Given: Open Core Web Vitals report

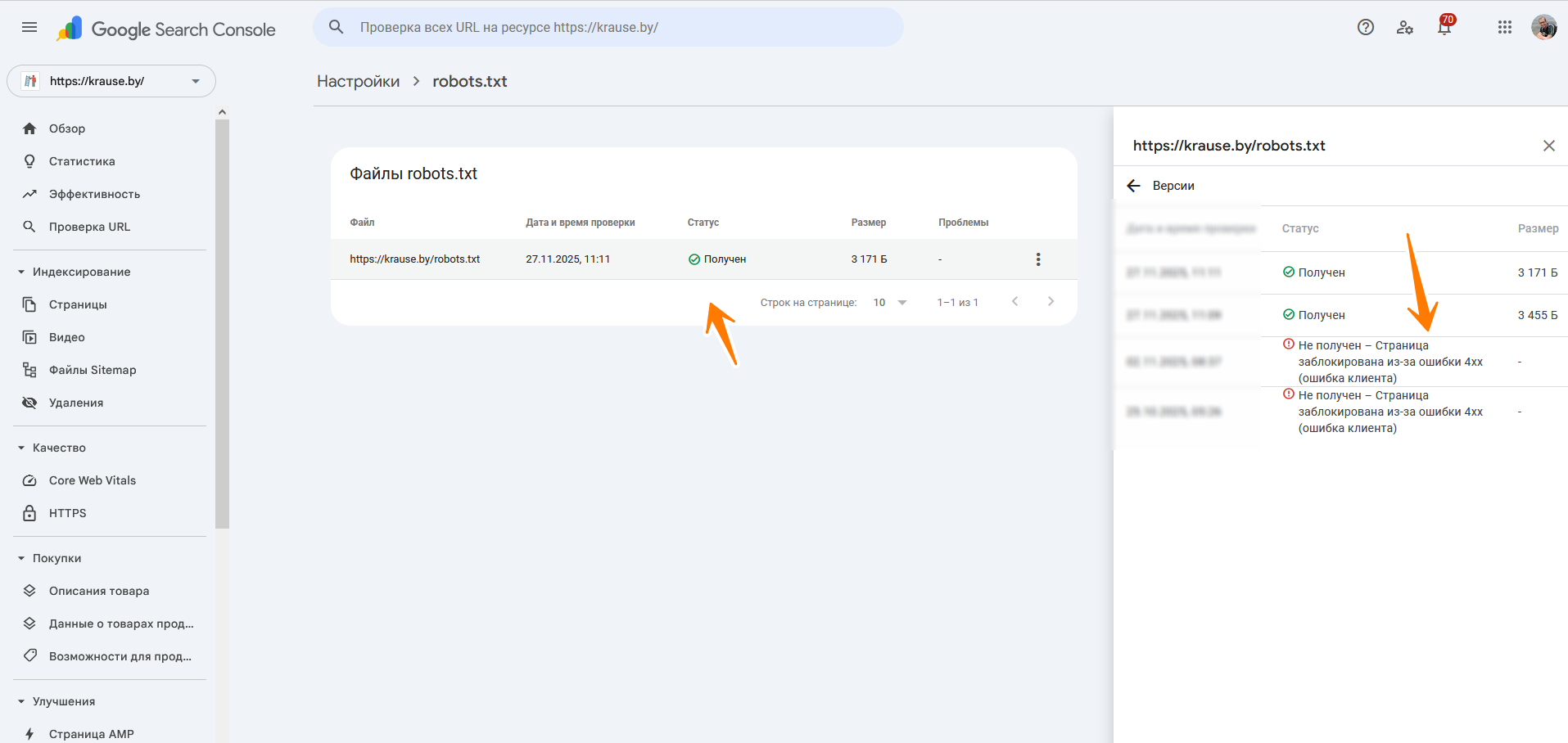Looking at the screenshot, I should (x=92, y=480).
